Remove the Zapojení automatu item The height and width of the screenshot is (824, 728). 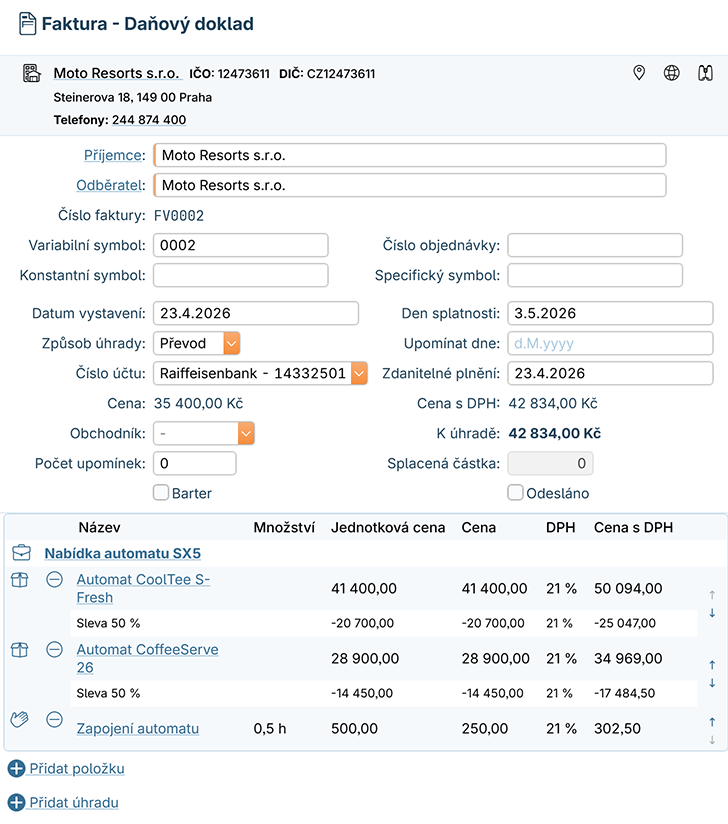tap(55, 720)
